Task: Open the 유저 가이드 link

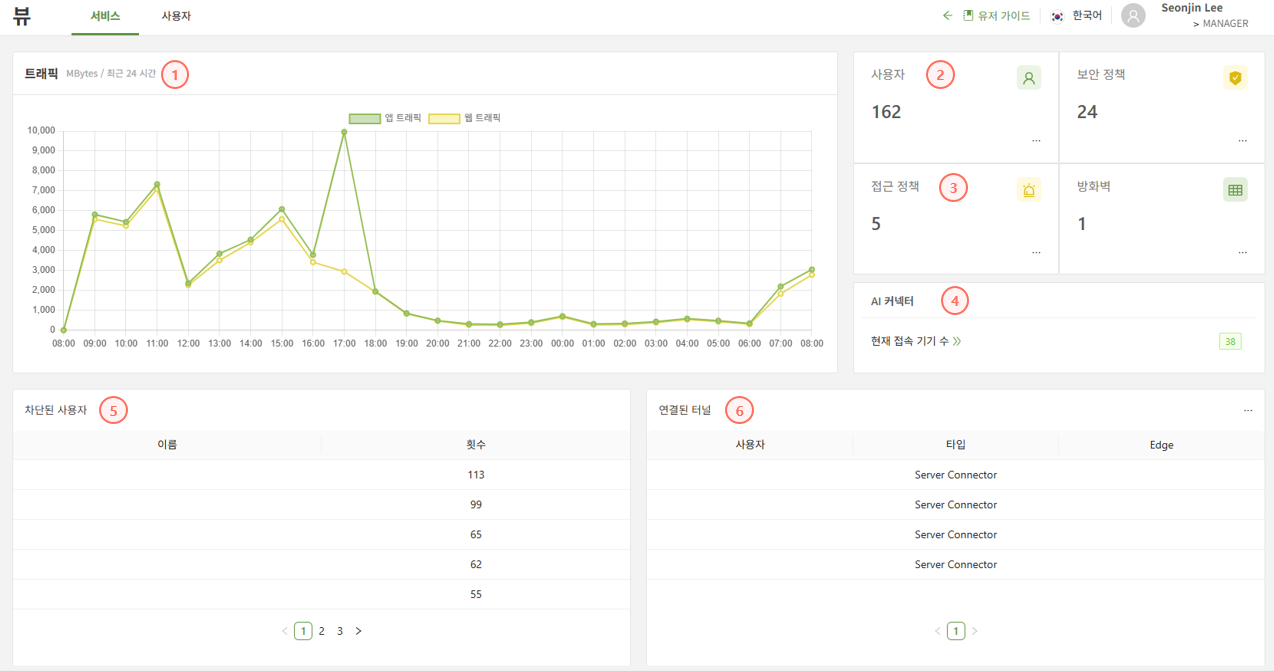Action: pos(1001,16)
